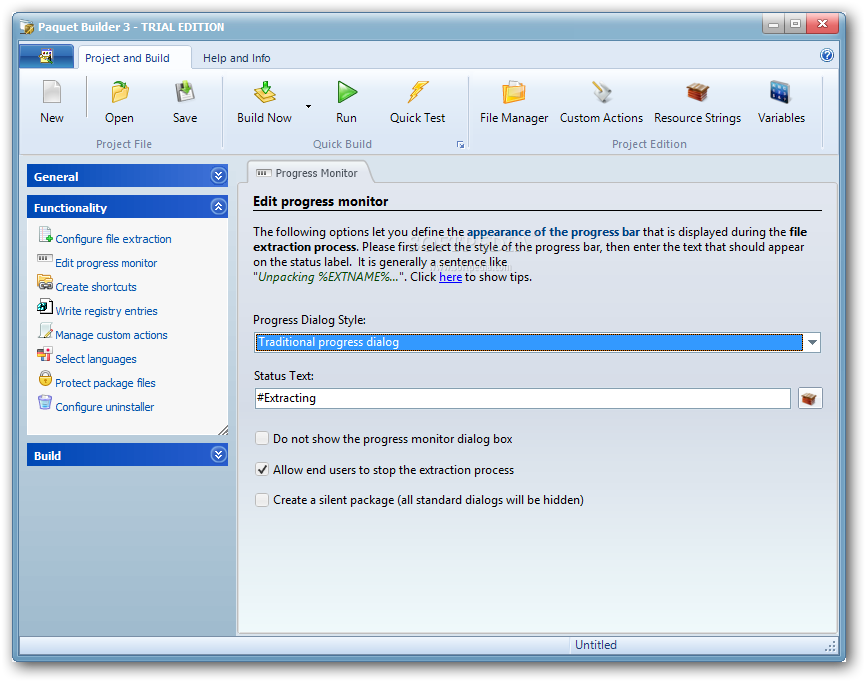This screenshot has width=866, height=682.
Task: Click the Status Text input field
Action: coord(522,398)
